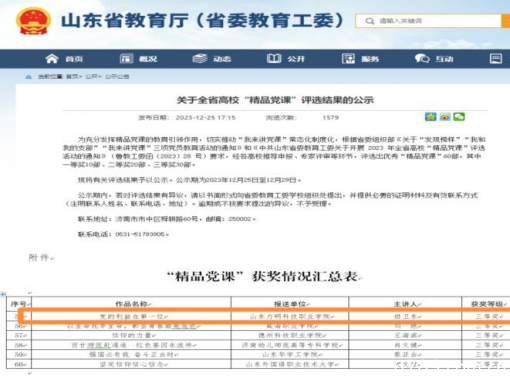The image size is (510, 377).
Task: Click the green WeChat share icon
Action: point(459,117)
